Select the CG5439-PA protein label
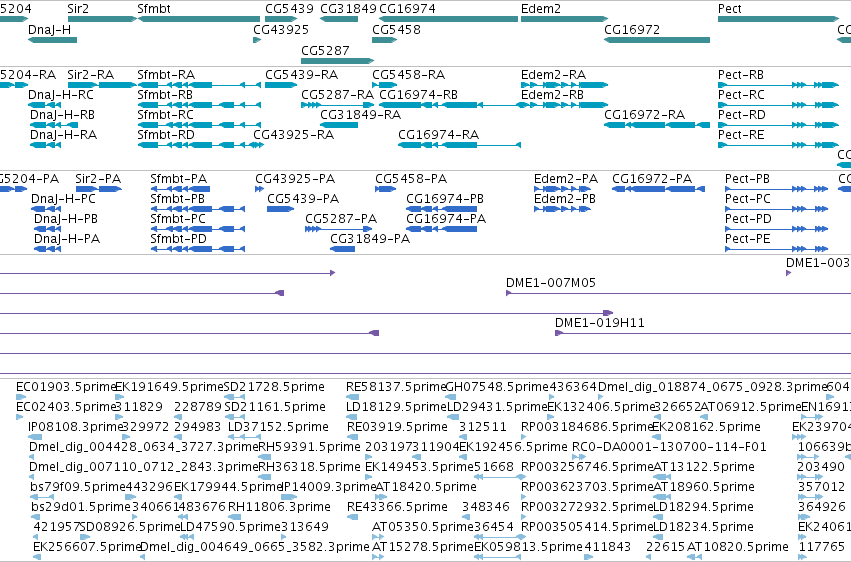Viewport: 851px width, 562px height. click(x=303, y=199)
